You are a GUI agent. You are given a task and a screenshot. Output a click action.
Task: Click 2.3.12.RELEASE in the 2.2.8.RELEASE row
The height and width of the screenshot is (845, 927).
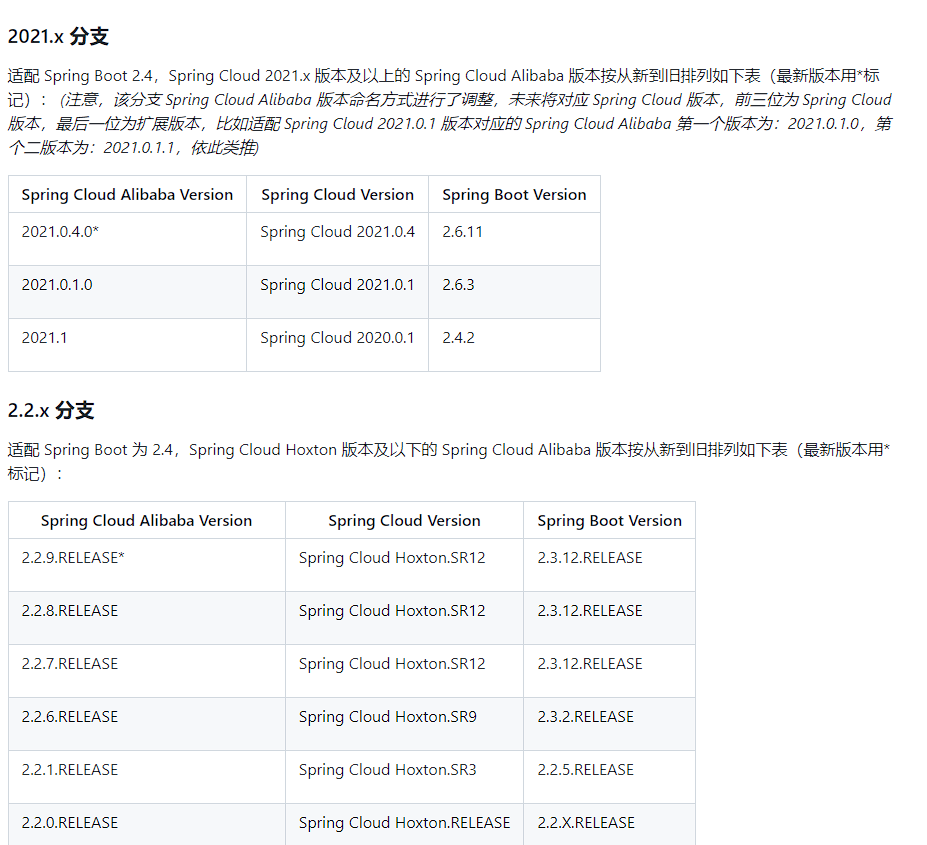tap(610, 618)
